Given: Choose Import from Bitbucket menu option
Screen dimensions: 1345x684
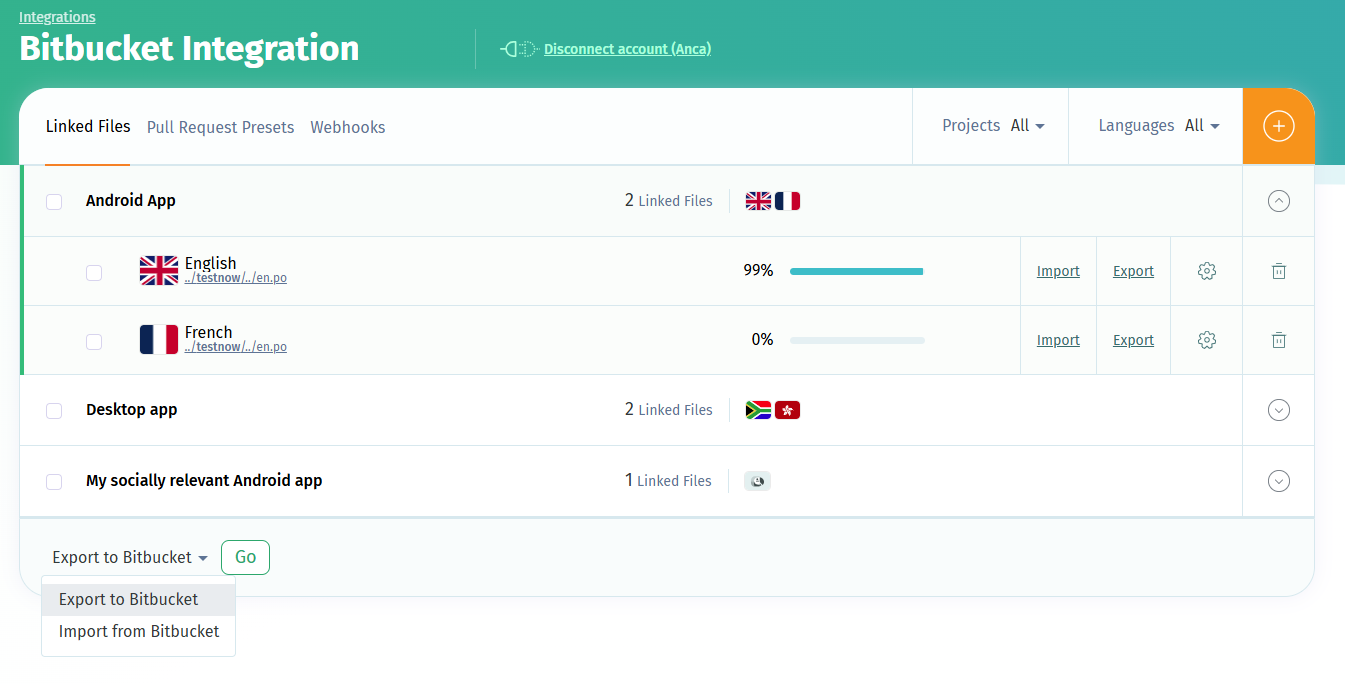Looking at the screenshot, I should 139,631.
